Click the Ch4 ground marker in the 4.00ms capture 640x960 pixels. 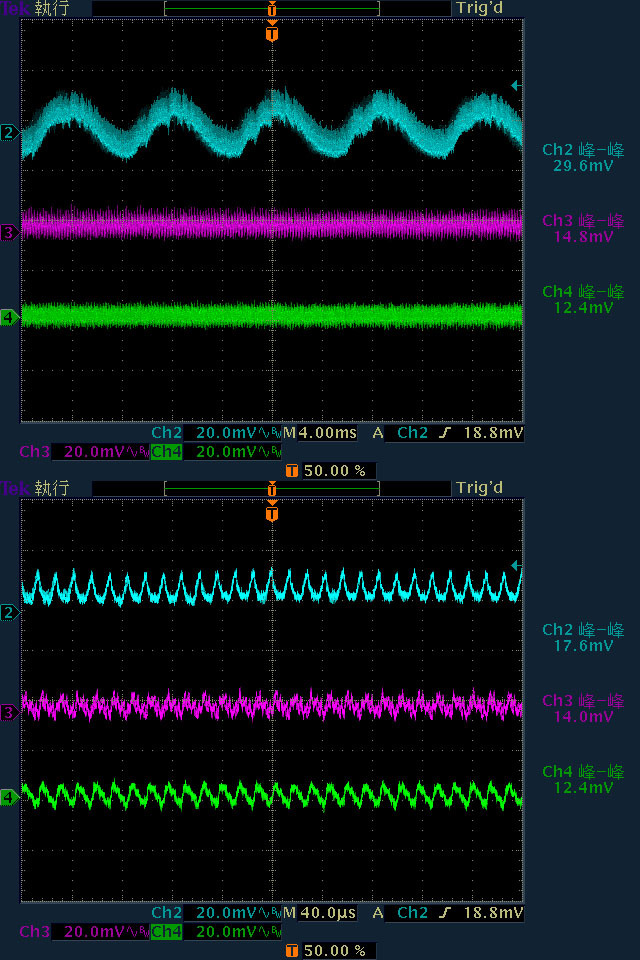(x=9, y=317)
